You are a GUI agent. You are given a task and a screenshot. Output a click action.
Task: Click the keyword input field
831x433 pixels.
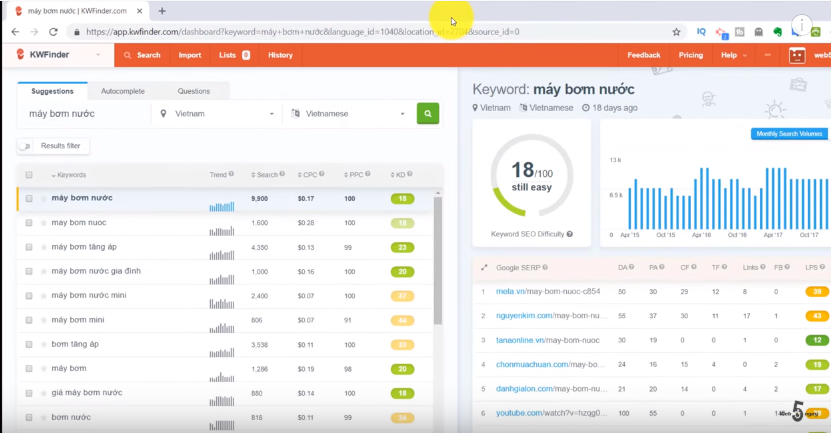(85, 113)
